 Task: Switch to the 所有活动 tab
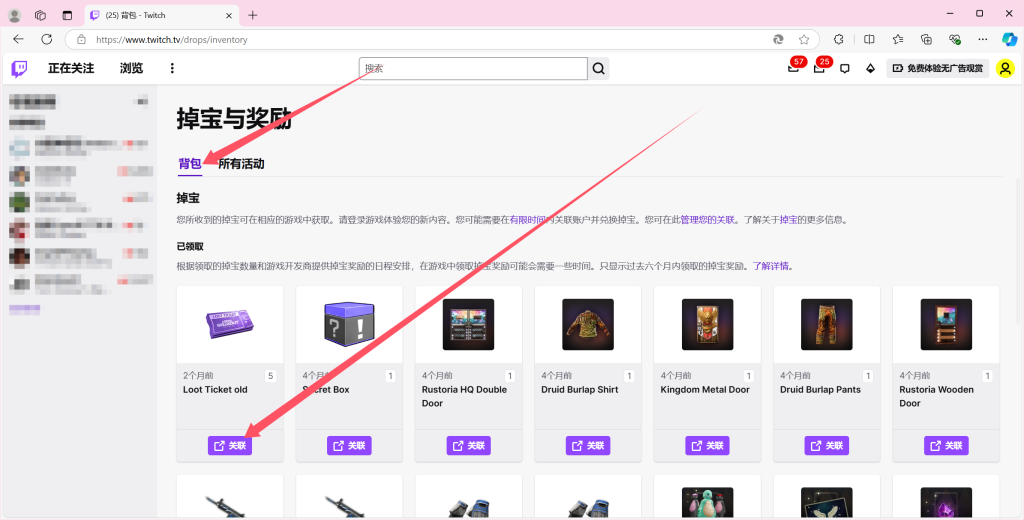(241, 164)
